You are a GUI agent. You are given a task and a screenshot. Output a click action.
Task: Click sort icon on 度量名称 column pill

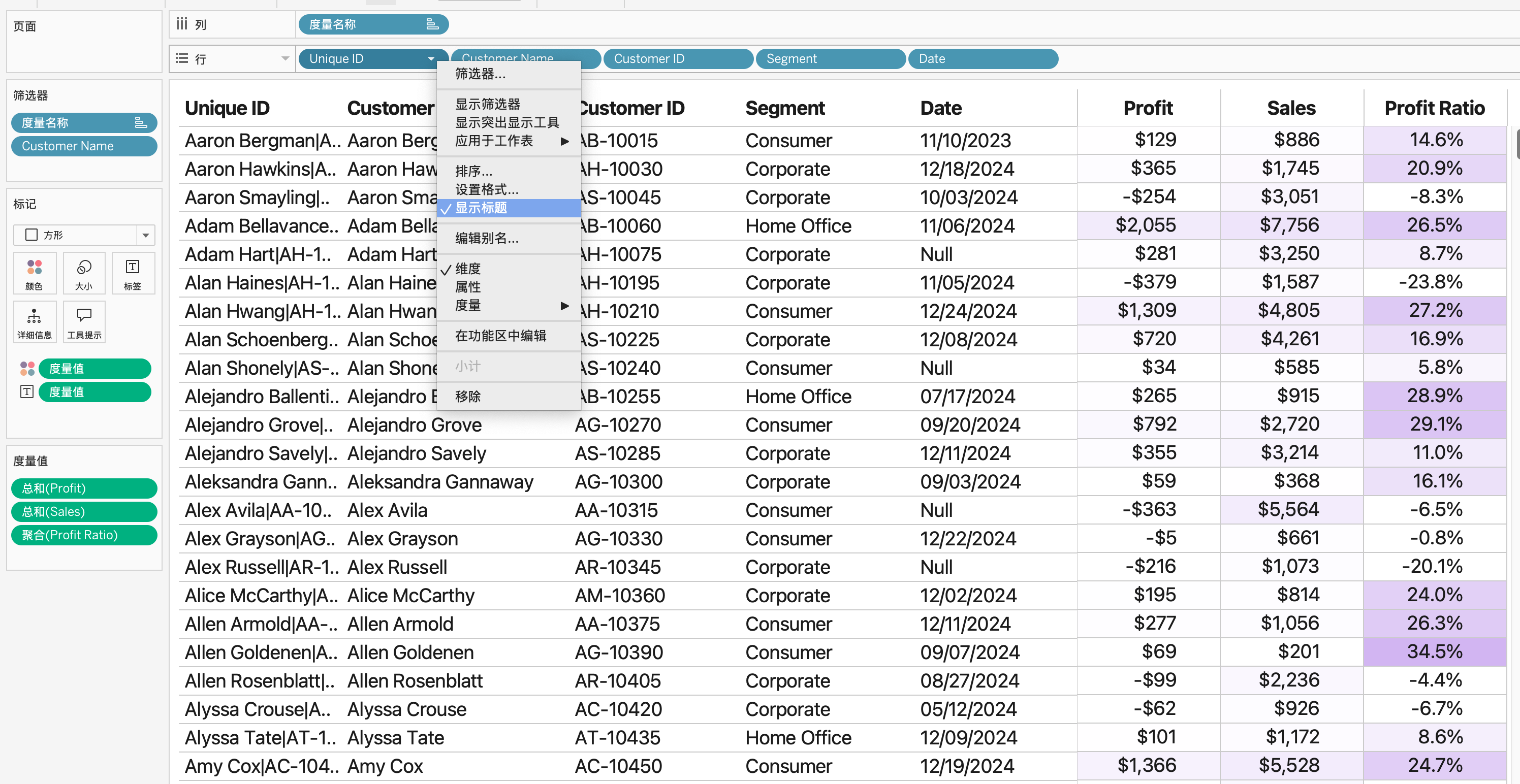click(432, 24)
